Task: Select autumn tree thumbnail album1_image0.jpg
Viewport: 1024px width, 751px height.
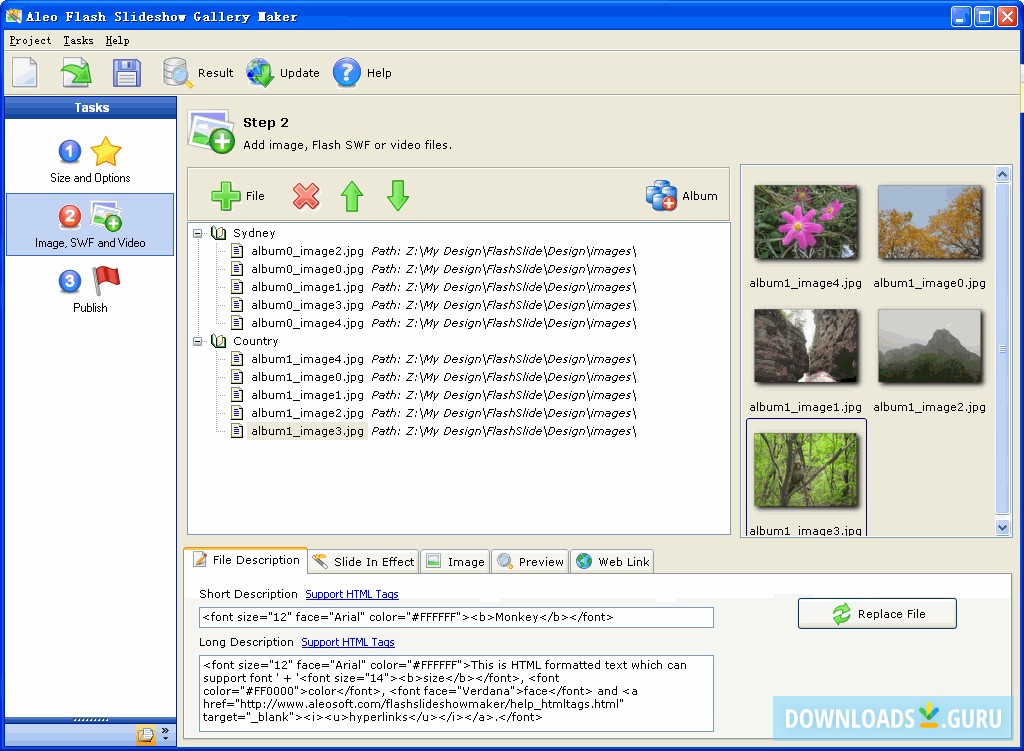Action: [930, 222]
